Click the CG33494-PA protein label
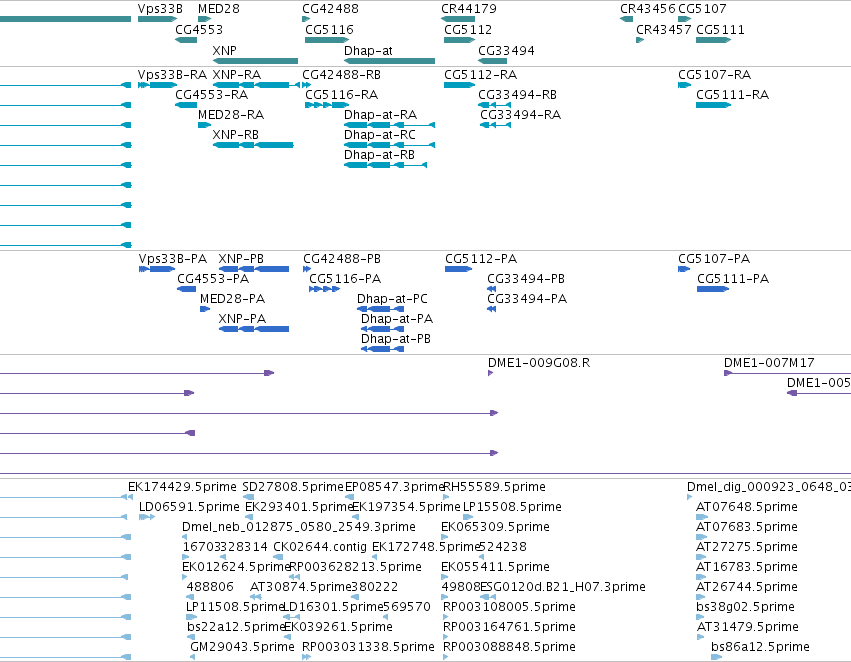 click(527, 298)
